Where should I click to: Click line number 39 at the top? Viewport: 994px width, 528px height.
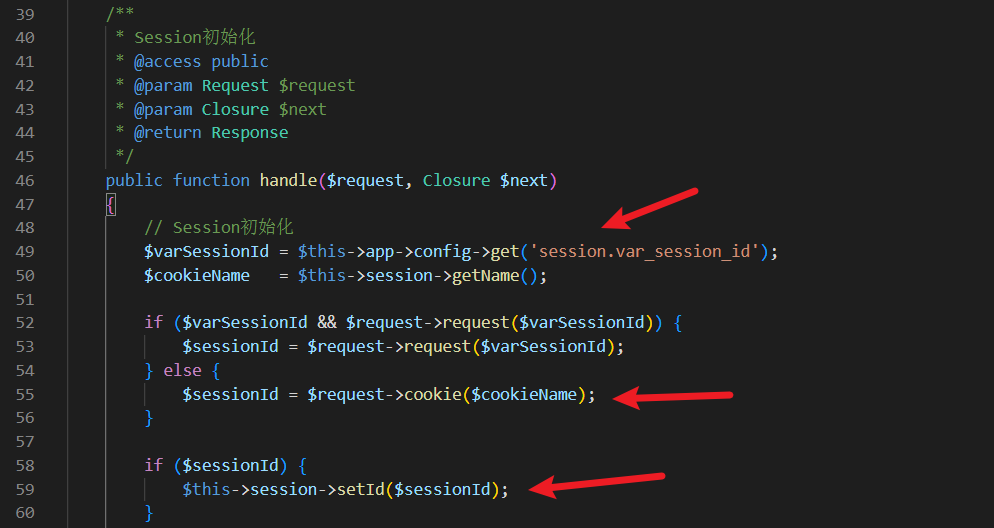tap(25, 14)
